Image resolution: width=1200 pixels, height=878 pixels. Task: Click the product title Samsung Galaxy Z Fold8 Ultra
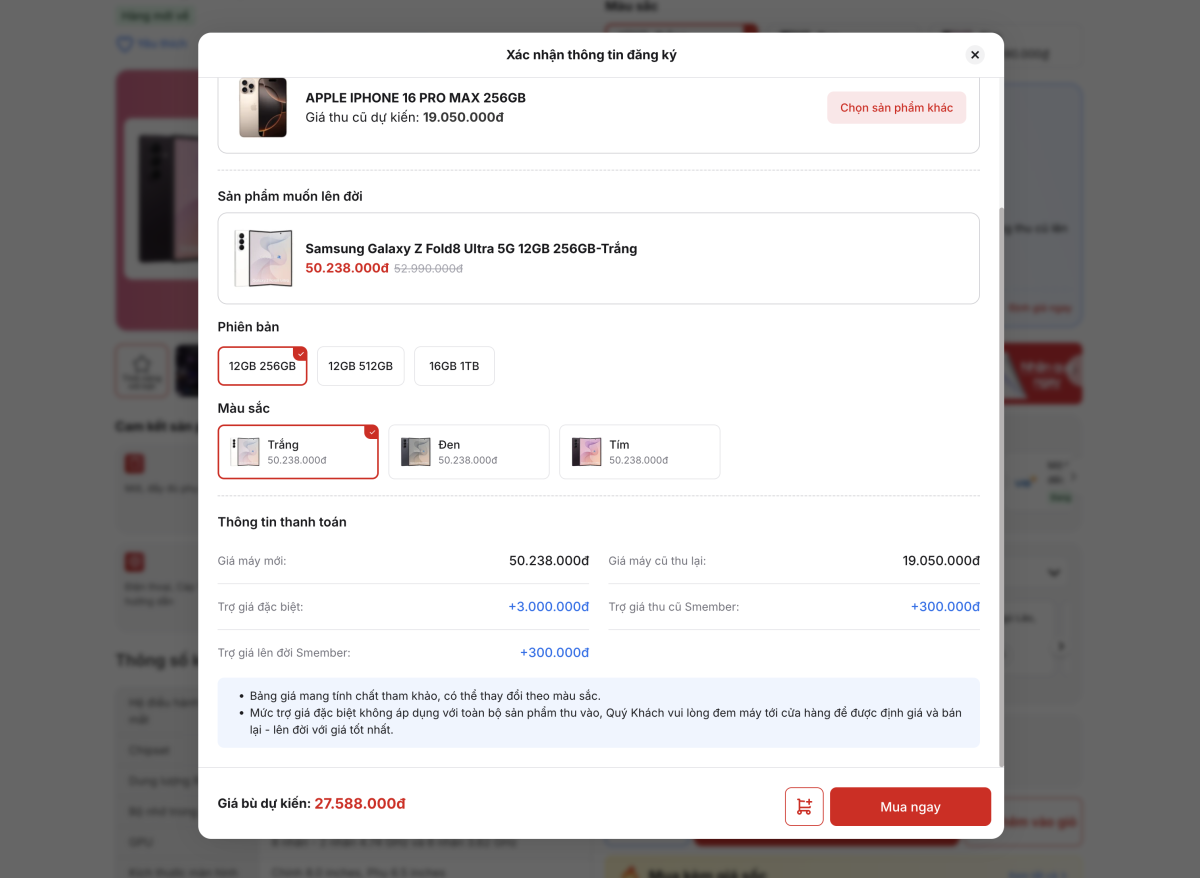coord(471,248)
